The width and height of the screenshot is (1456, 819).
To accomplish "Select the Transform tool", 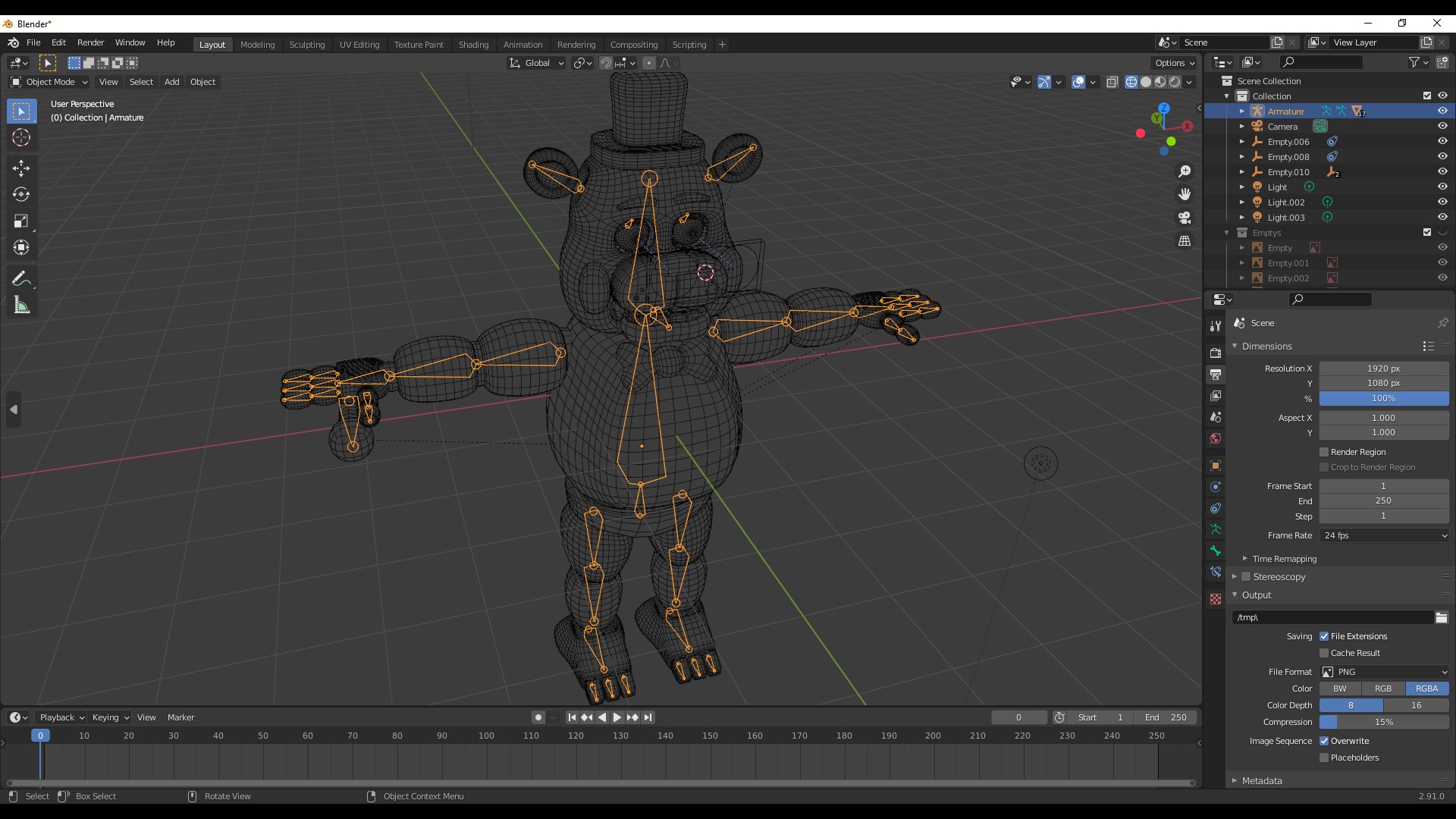I will point(21,247).
